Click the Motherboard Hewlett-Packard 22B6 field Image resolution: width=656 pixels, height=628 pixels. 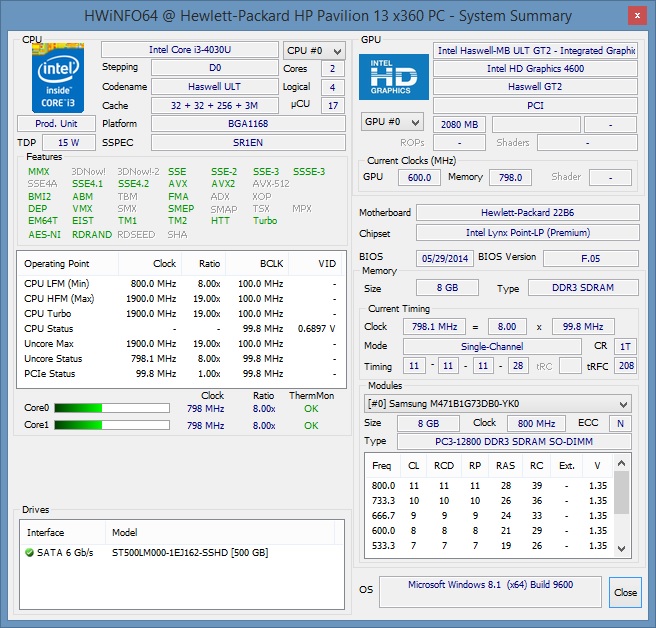(x=528, y=213)
